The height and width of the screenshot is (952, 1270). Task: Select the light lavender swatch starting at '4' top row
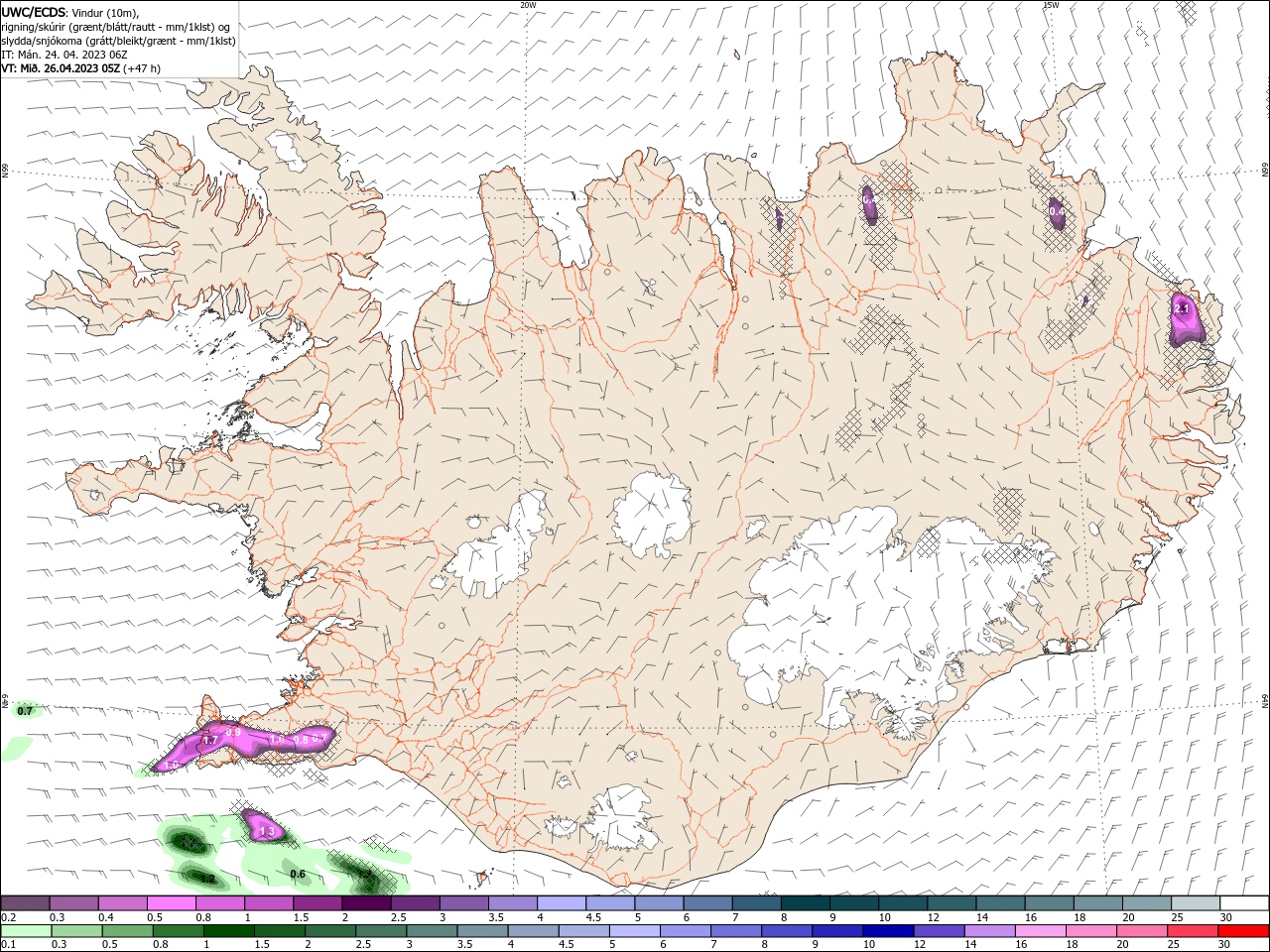562,903
